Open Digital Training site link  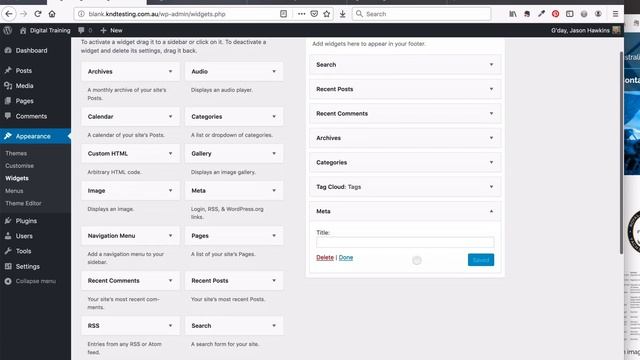coord(45,30)
